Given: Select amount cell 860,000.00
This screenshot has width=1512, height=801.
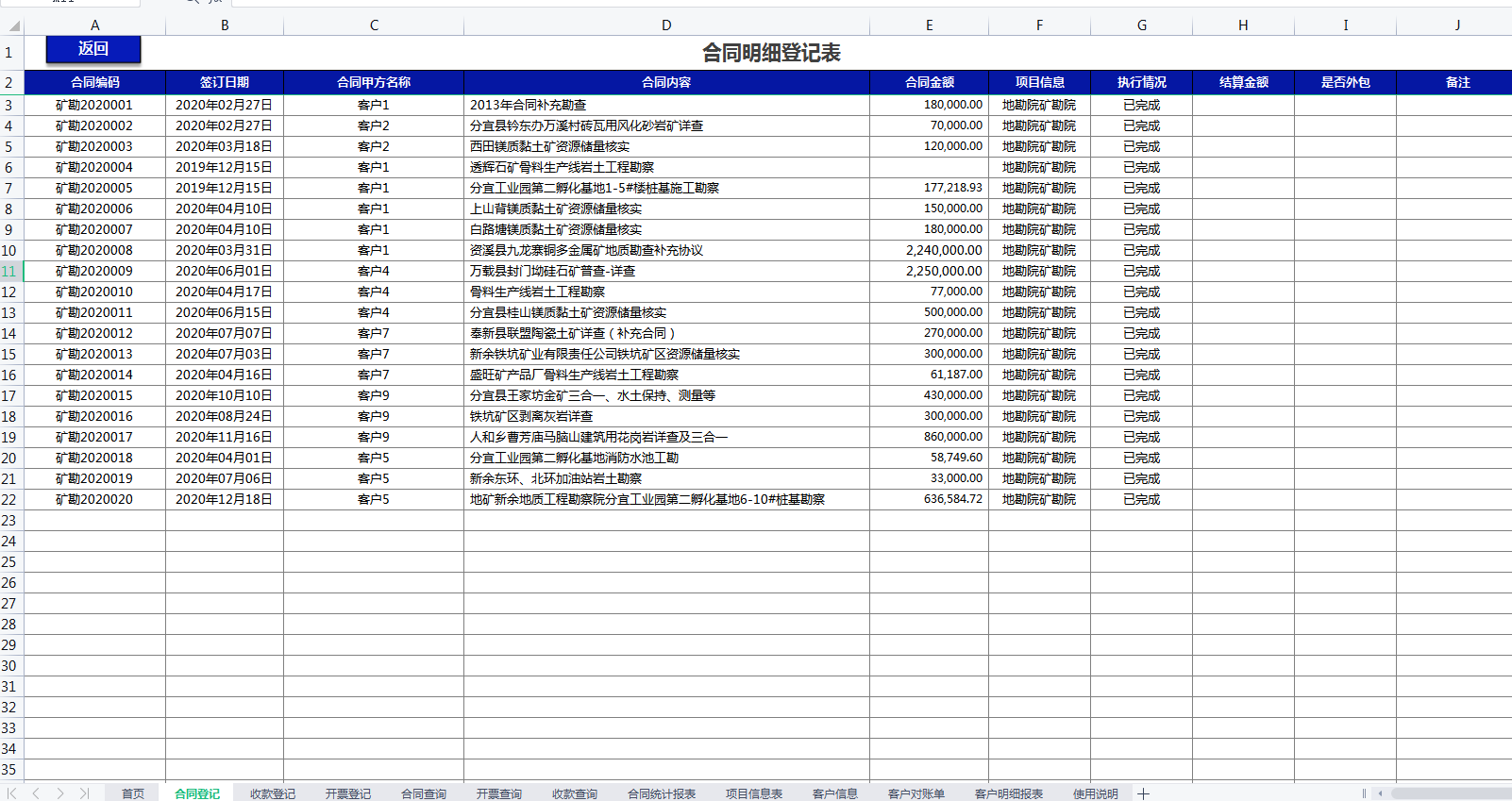Looking at the screenshot, I should pos(929,437).
